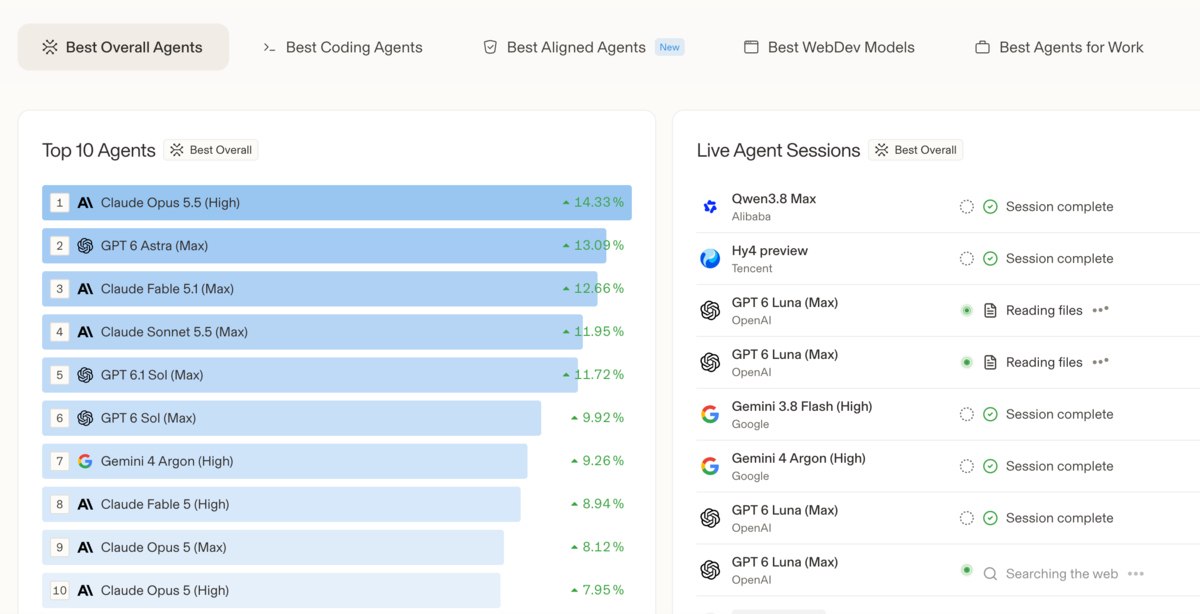The width and height of the screenshot is (1200, 614).
Task: Click the magnifier icon beside Searching the web
Action: coord(990,574)
